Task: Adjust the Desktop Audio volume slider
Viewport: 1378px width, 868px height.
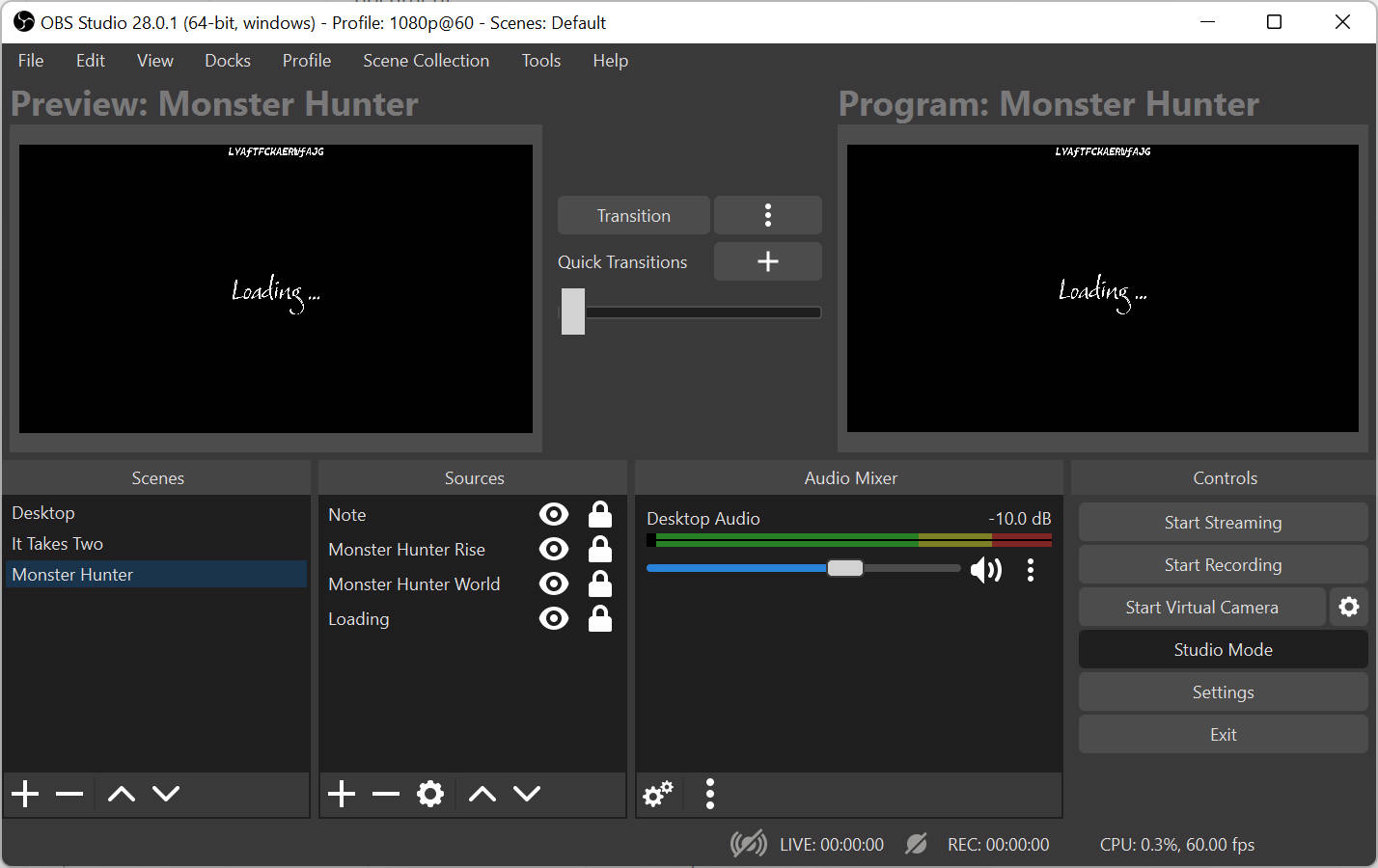Action: pos(845,569)
